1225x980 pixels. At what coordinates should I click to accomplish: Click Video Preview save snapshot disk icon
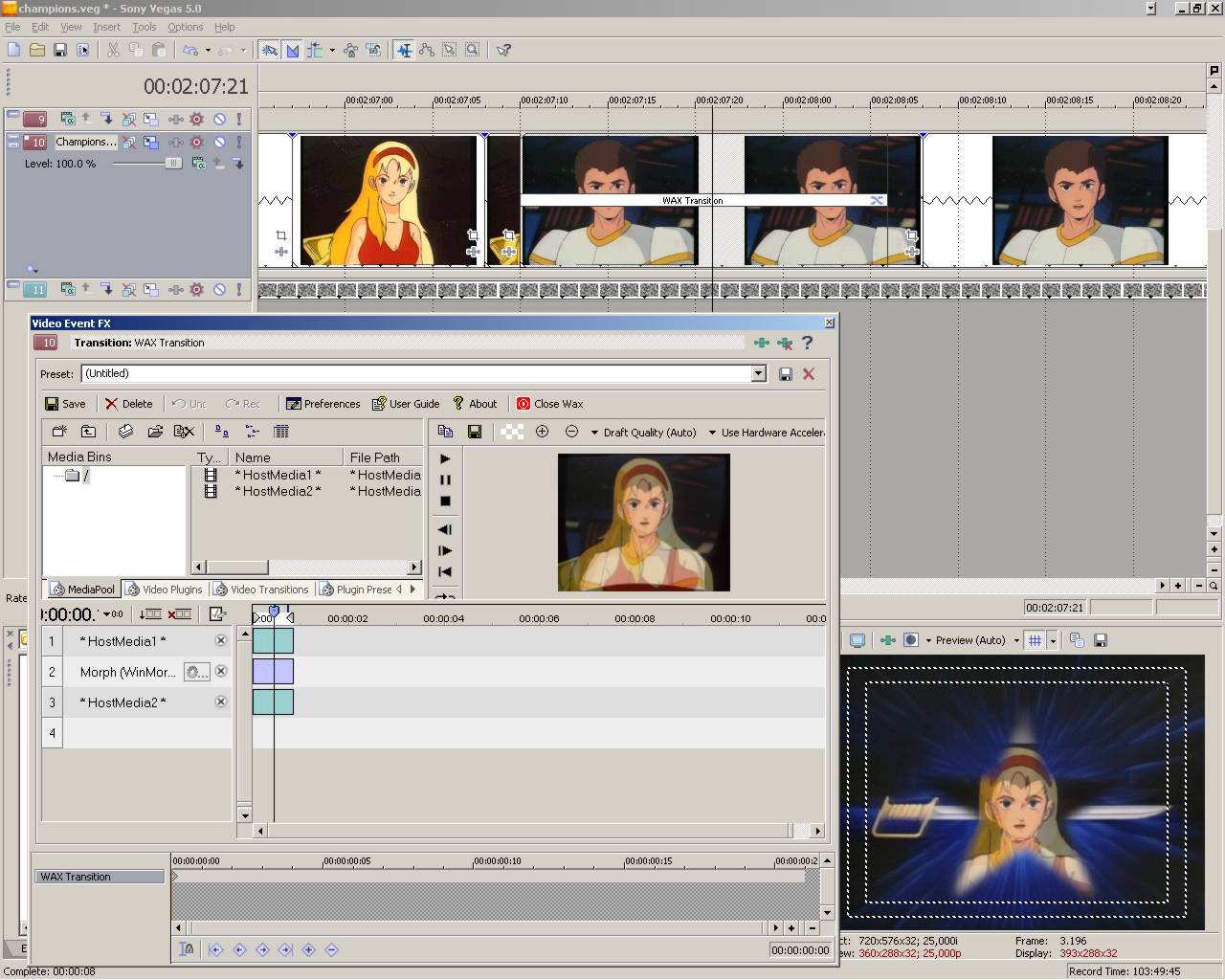click(1100, 640)
